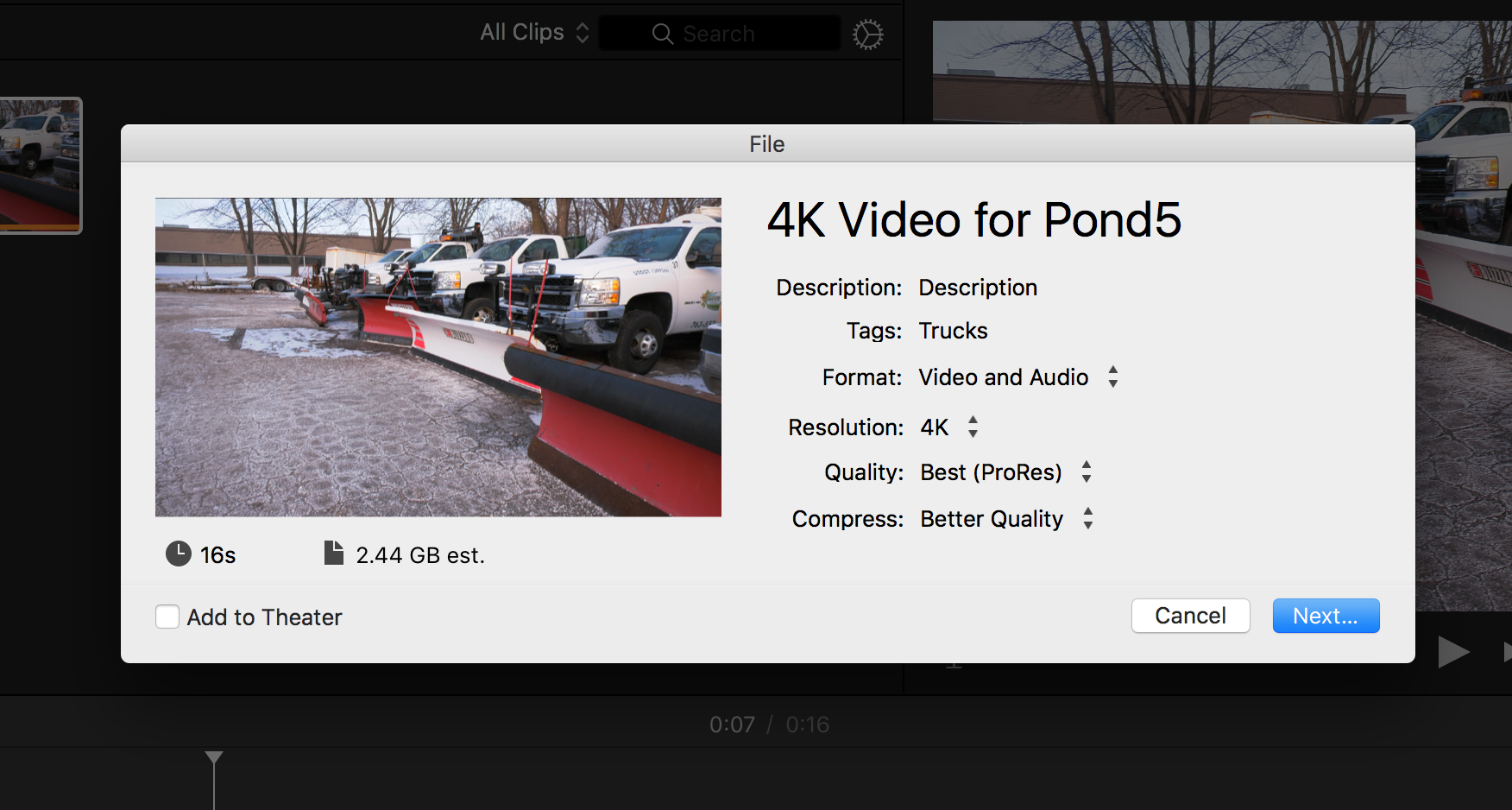
Task: Open Quality dropdown showing Best (ProRes)
Action: (x=1006, y=472)
